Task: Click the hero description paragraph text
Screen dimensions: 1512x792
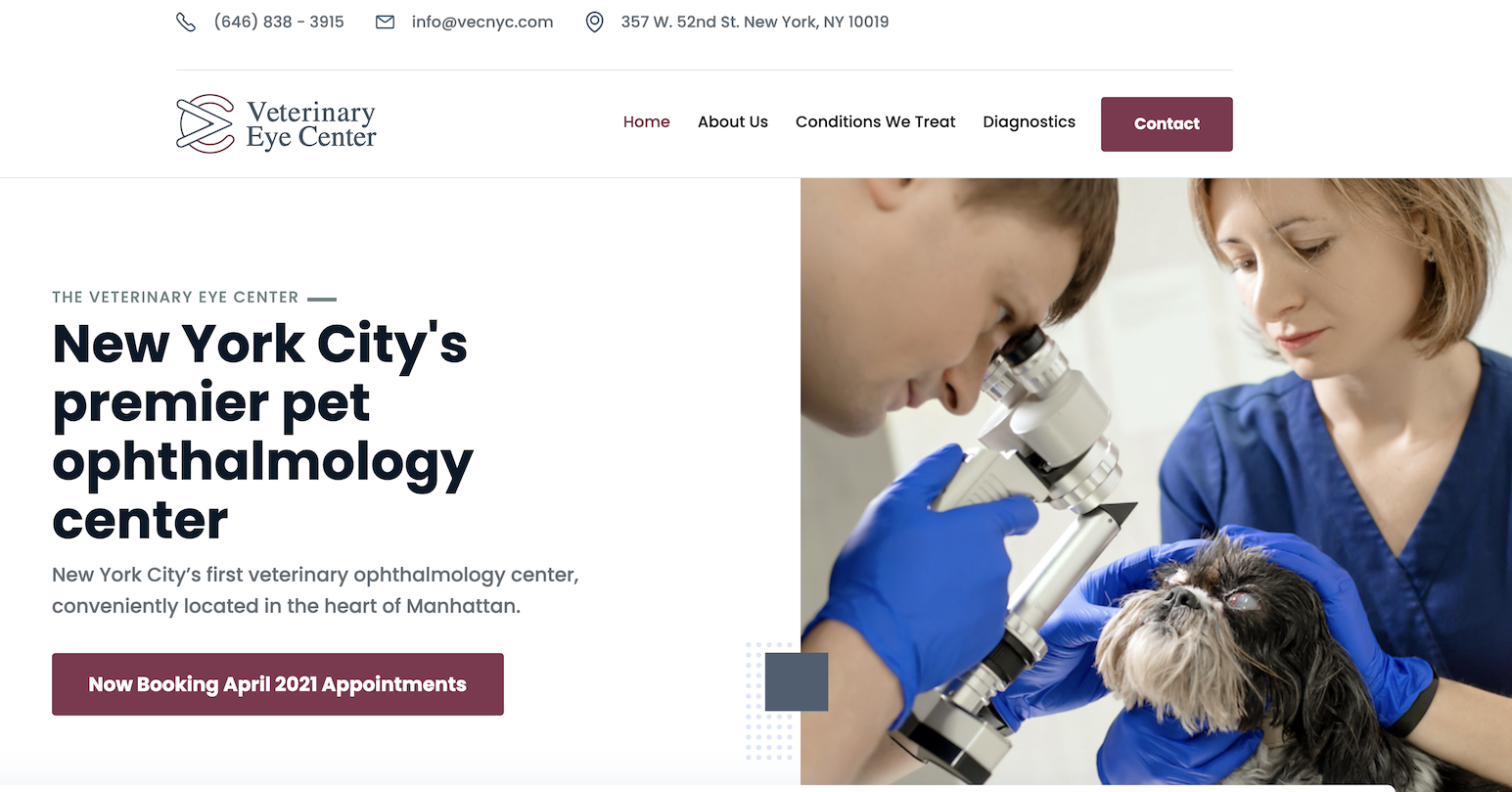Action: (x=315, y=590)
